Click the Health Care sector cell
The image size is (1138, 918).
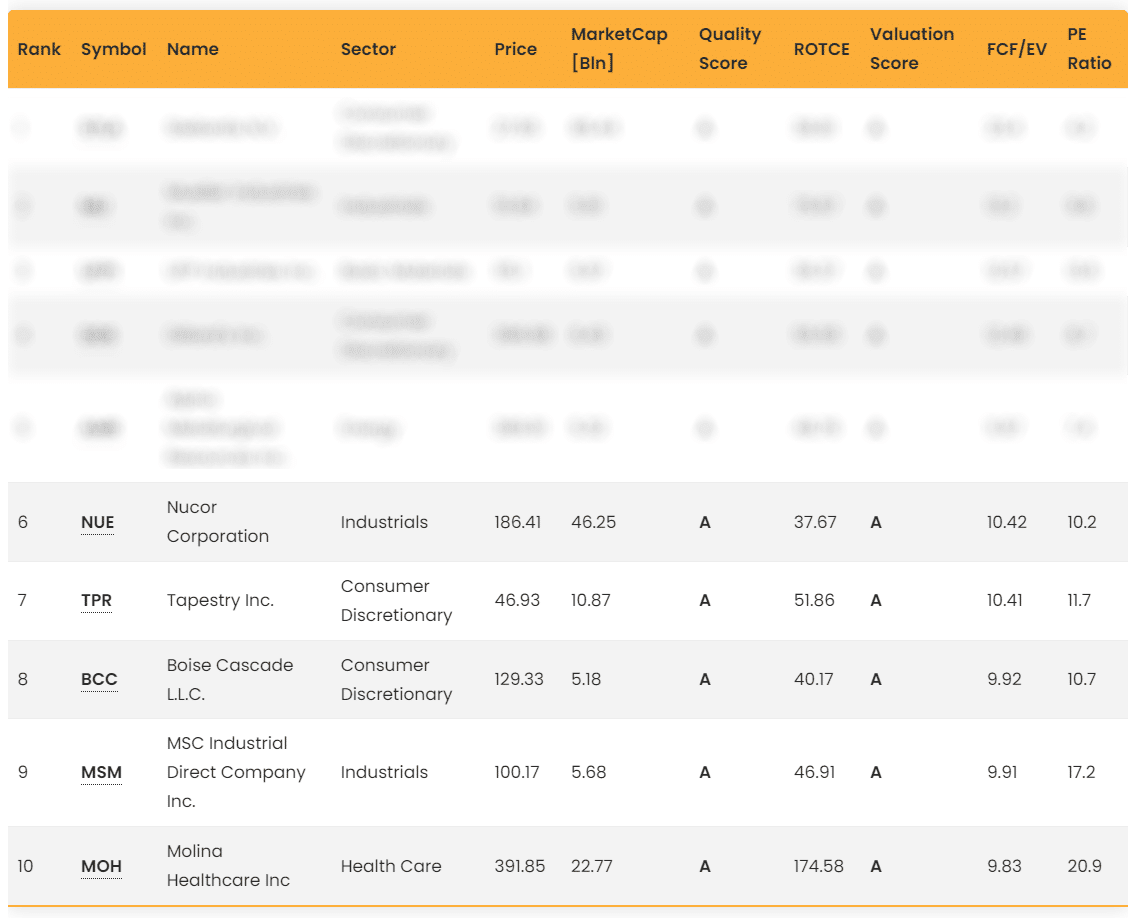coord(390,866)
